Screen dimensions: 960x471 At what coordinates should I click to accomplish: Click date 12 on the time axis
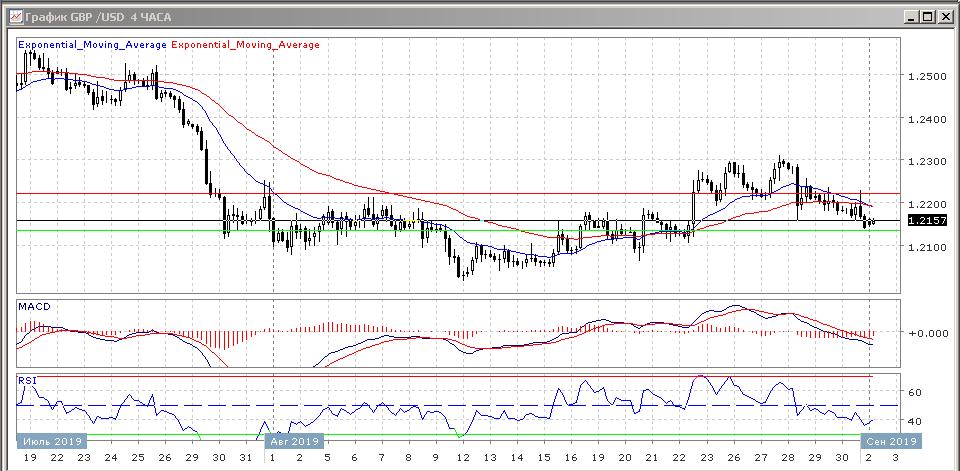462,457
